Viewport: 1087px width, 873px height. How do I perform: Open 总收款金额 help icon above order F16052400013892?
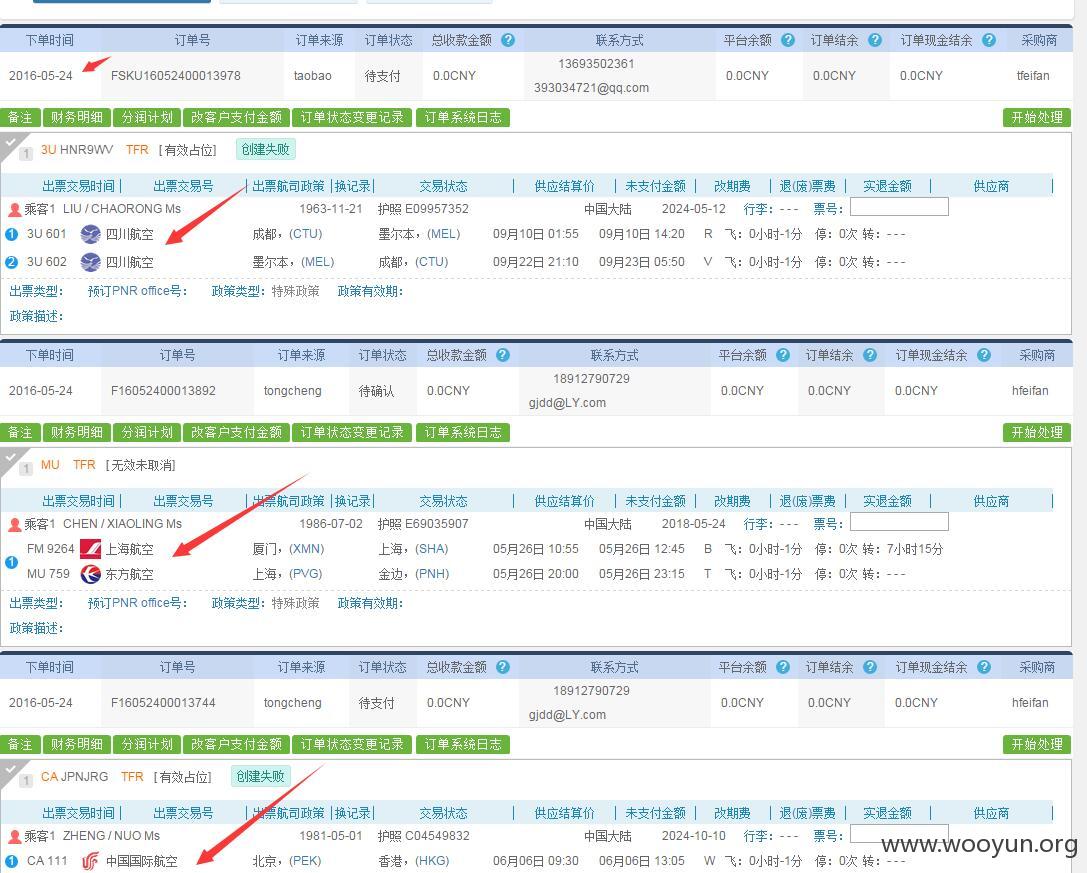point(503,355)
